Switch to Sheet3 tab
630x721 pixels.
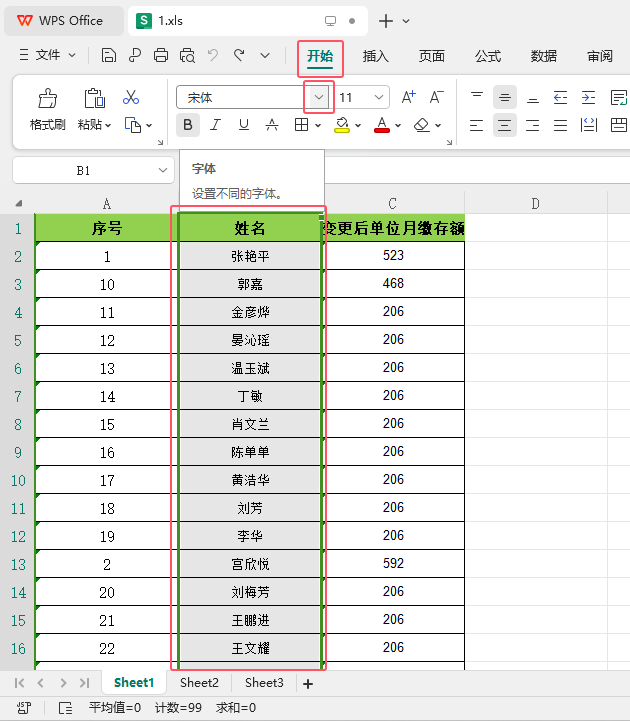264,683
